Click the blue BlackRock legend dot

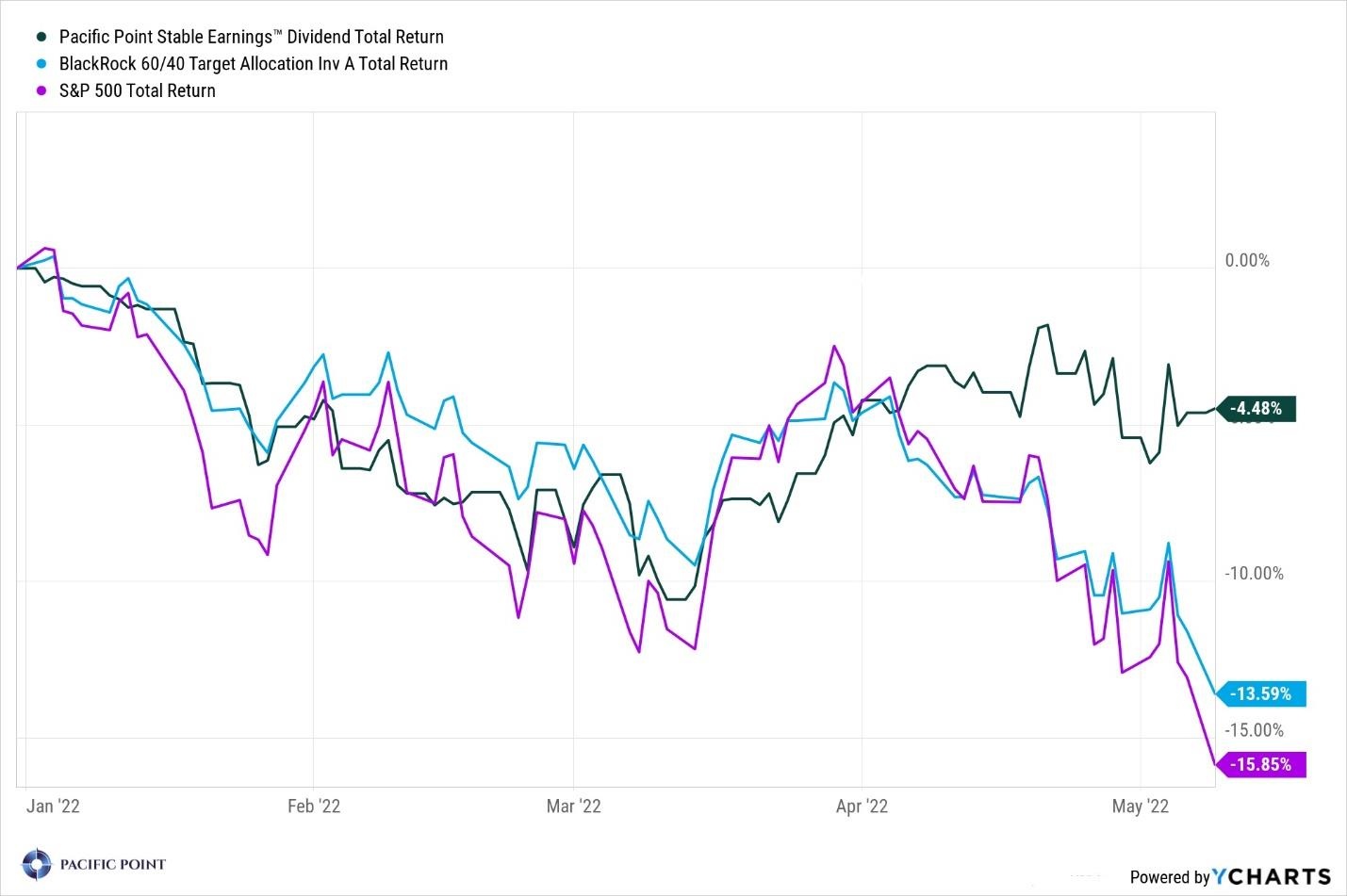41,64
